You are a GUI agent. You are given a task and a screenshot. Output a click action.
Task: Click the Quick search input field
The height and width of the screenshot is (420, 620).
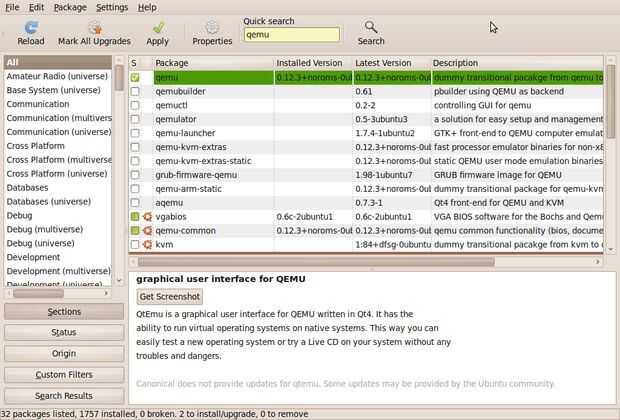pos(292,34)
